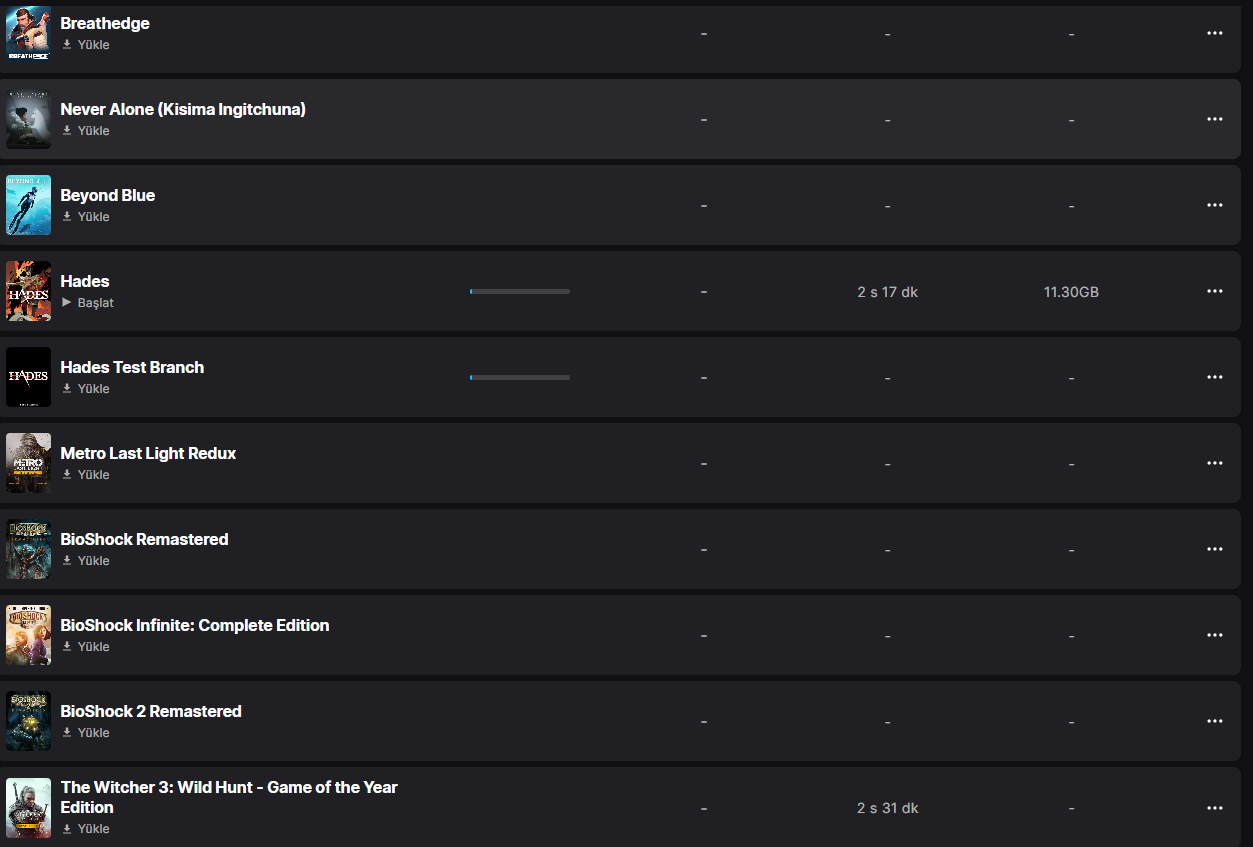Viewport: 1253px width, 847px height.
Task: Click Yükle under Metro Last Light Redux
Action: [86, 475]
